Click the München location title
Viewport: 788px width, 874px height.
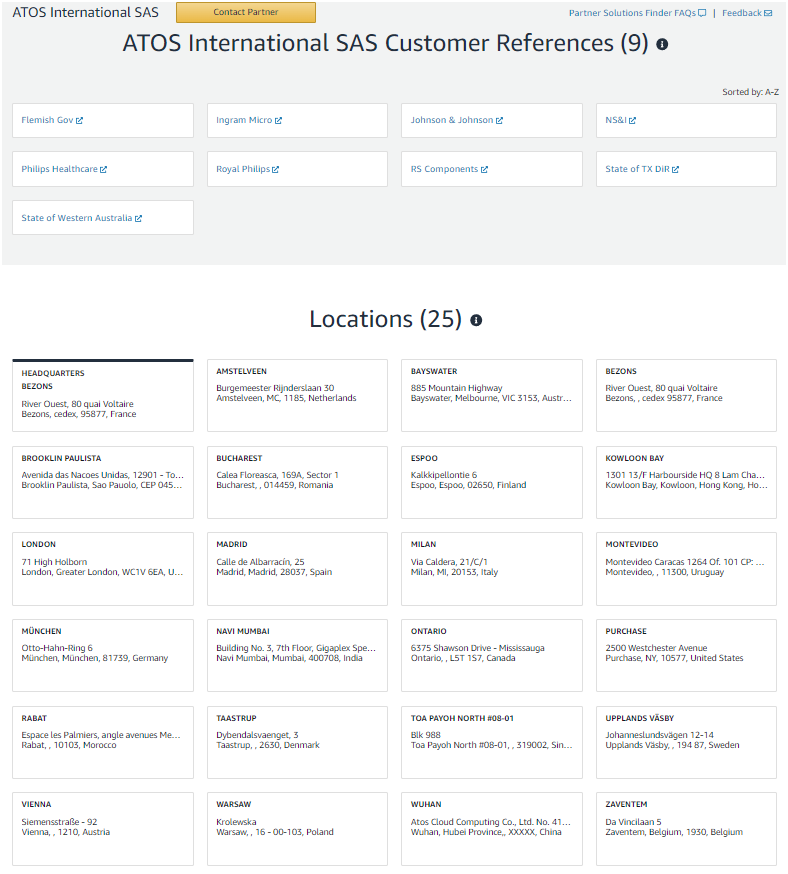point(41,631)
